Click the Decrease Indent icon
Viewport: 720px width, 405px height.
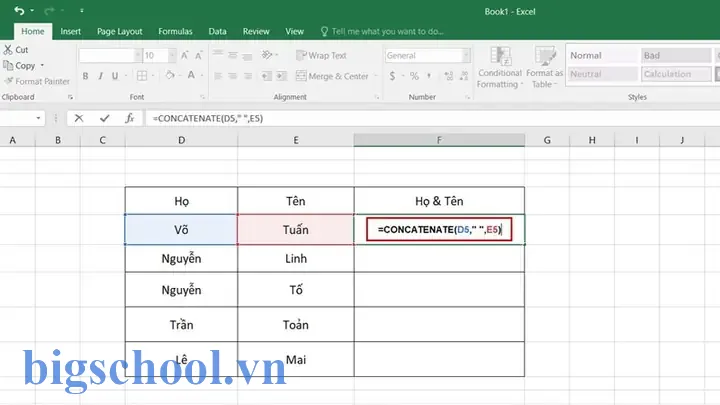(x=266, y=76)
